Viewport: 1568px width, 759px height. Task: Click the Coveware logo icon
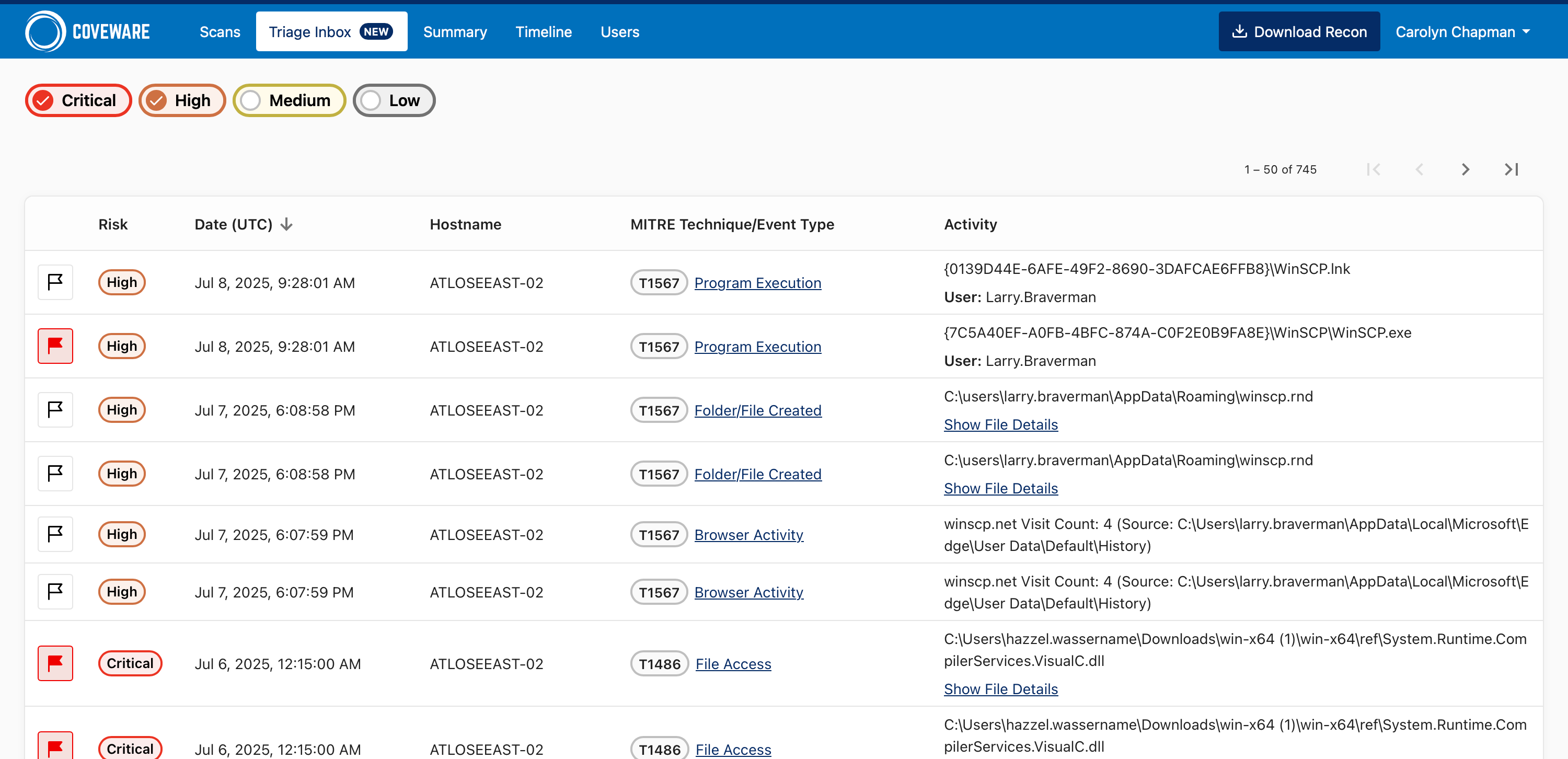(45, 32)
